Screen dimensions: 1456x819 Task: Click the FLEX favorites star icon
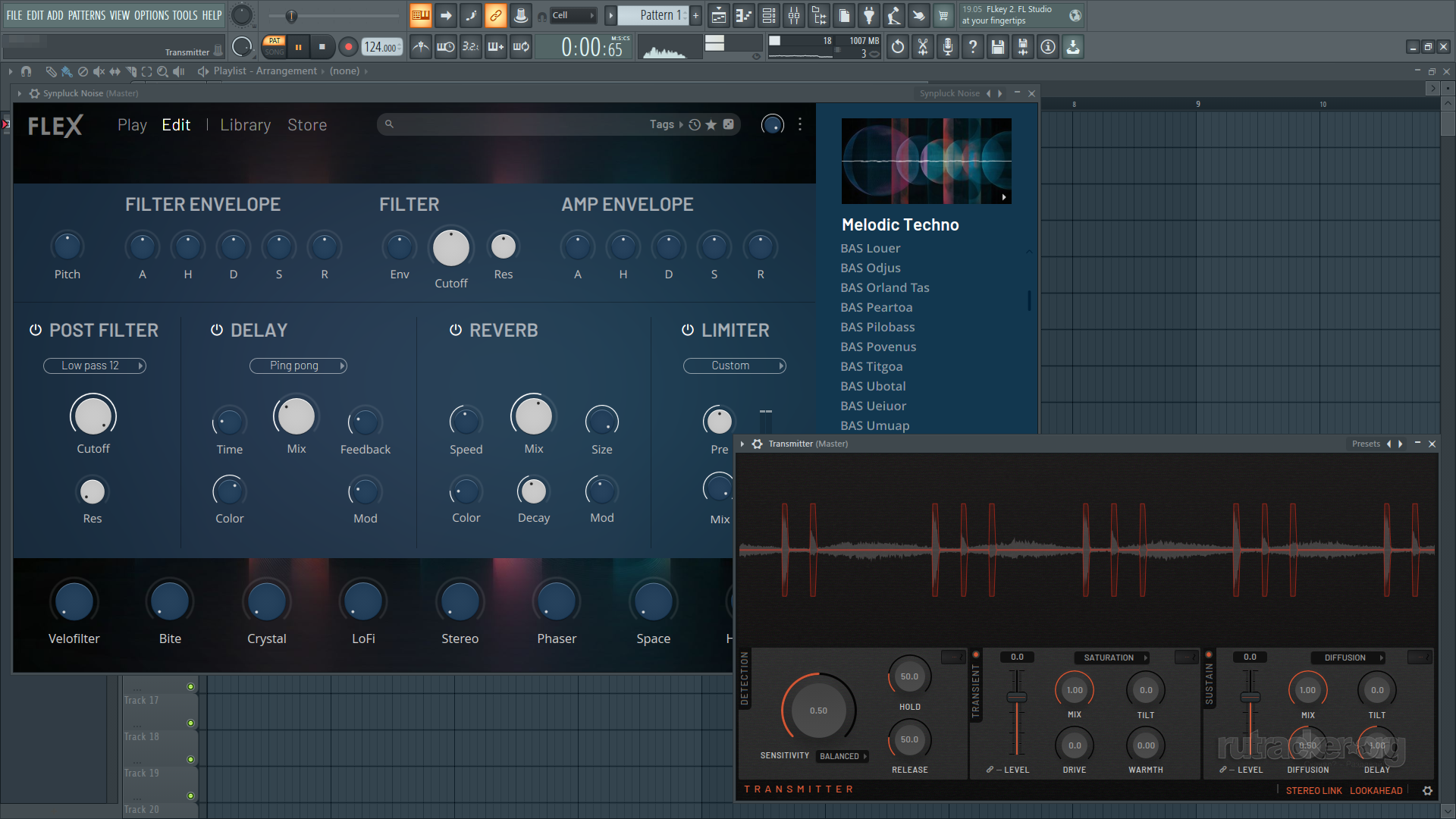click(x=711, y=124)
